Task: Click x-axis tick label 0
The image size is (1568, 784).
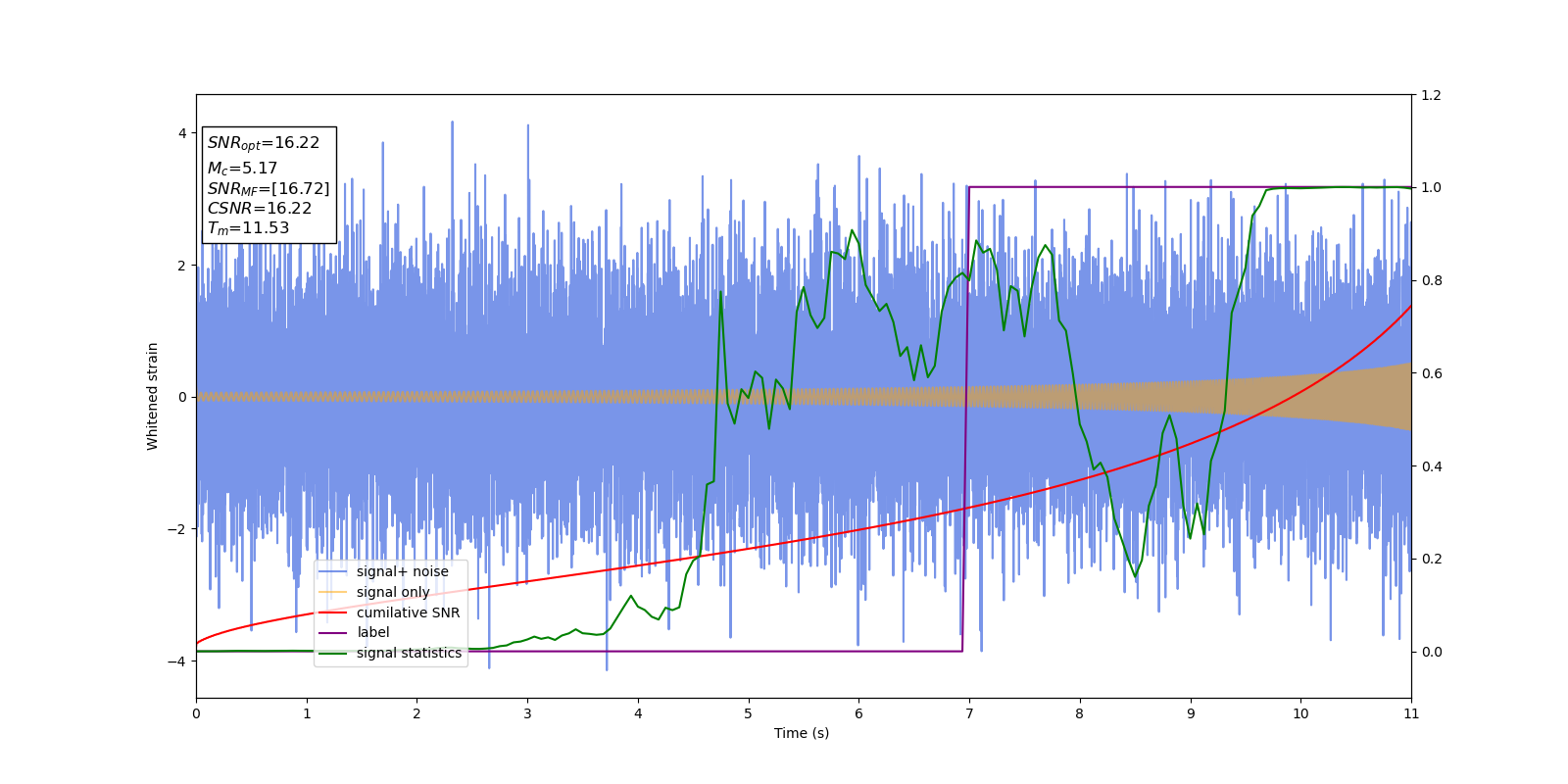Action: pos(196,713)
